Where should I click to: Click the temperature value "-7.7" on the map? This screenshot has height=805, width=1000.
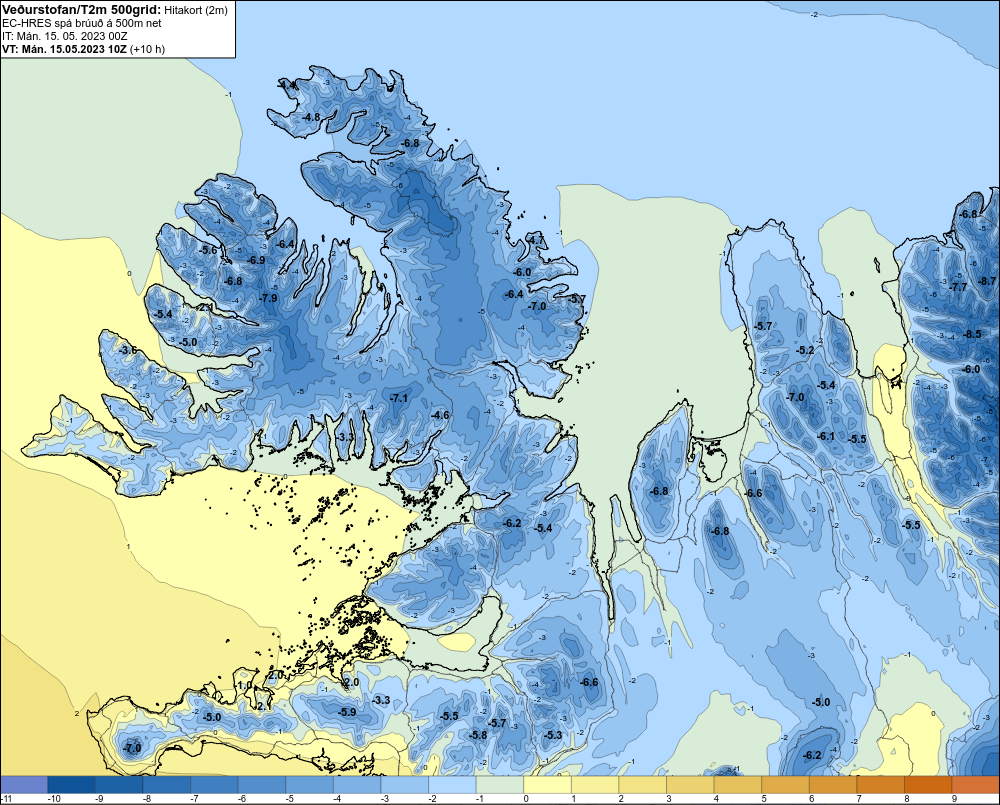(959, 287)
